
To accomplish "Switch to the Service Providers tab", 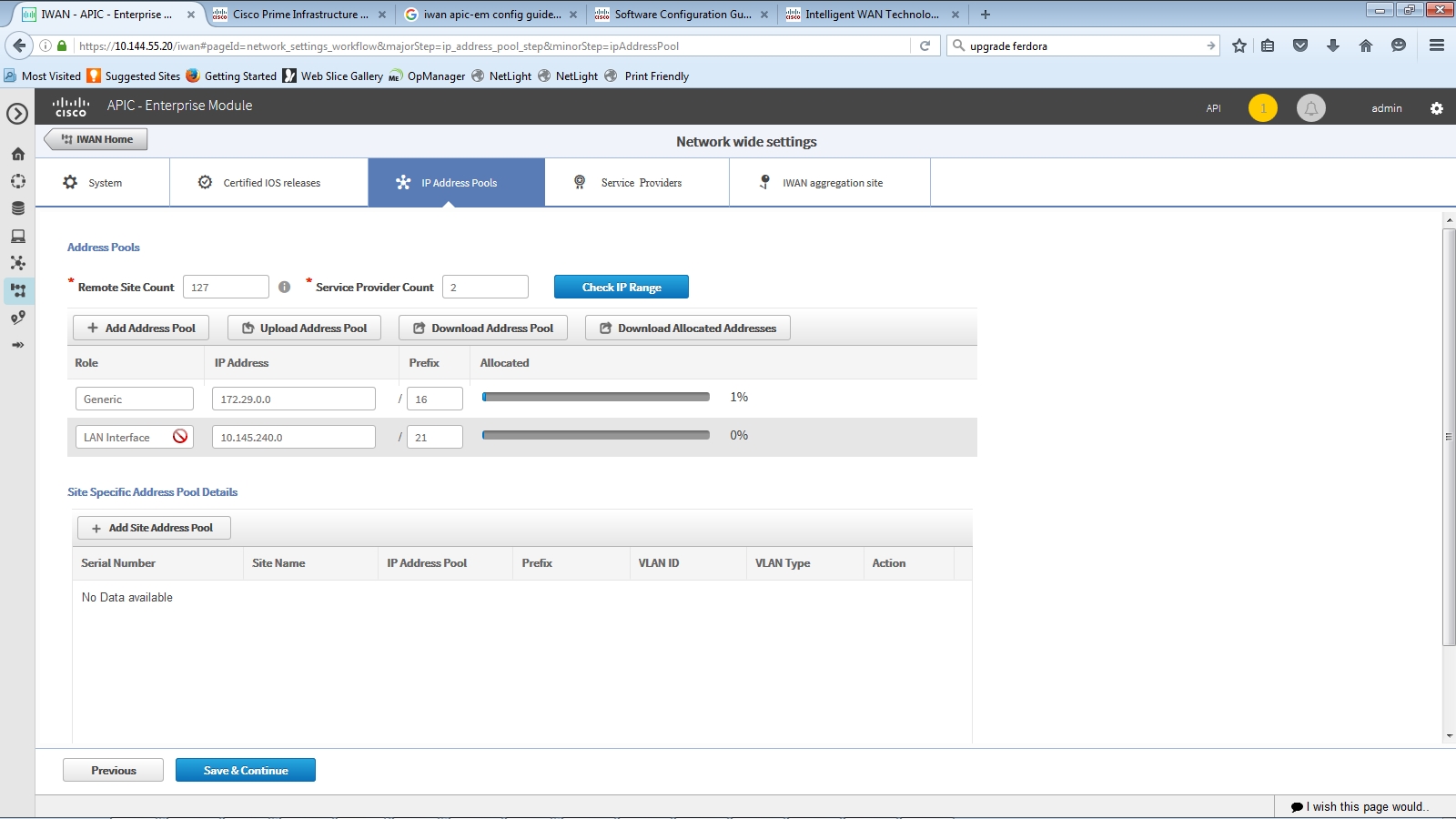I will pos(637,182).
